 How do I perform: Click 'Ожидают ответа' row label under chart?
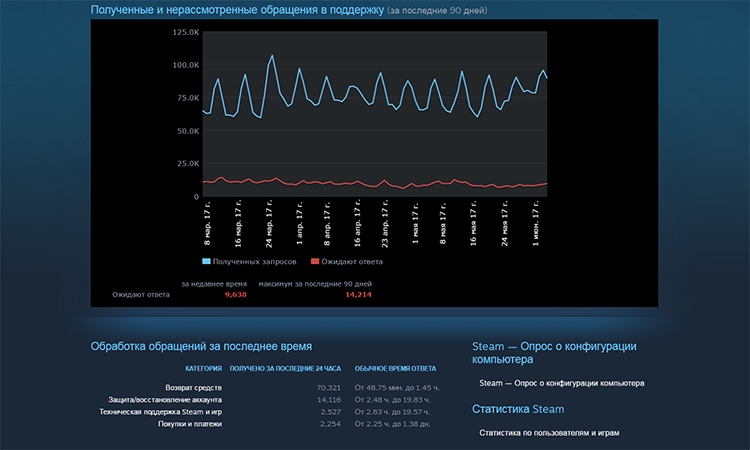[141, 295]
